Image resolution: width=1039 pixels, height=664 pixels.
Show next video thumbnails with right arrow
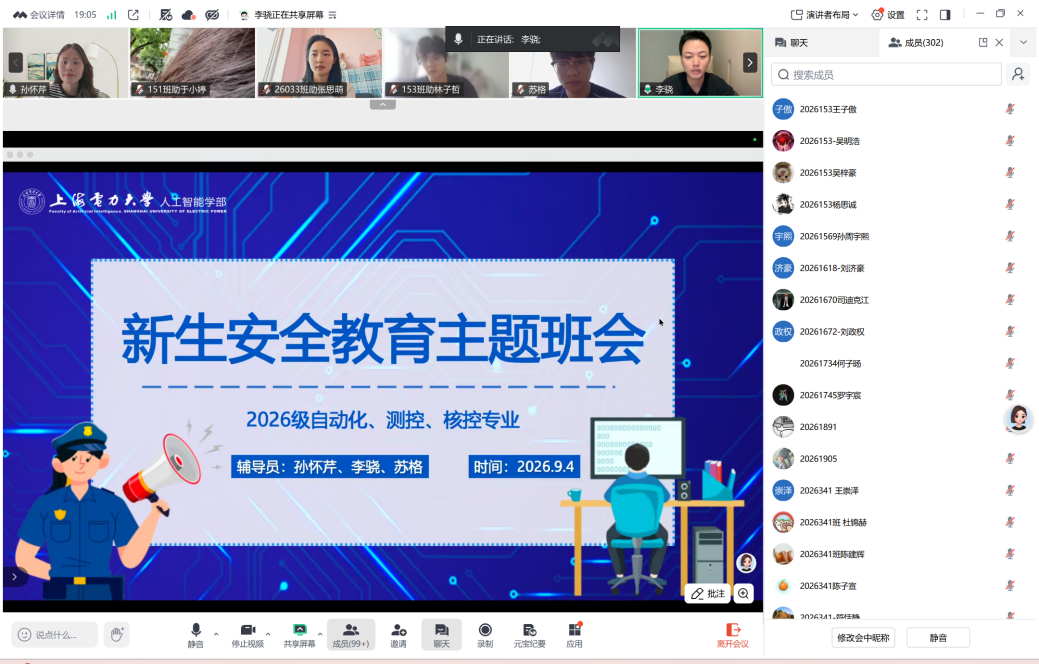click(749, 63)
